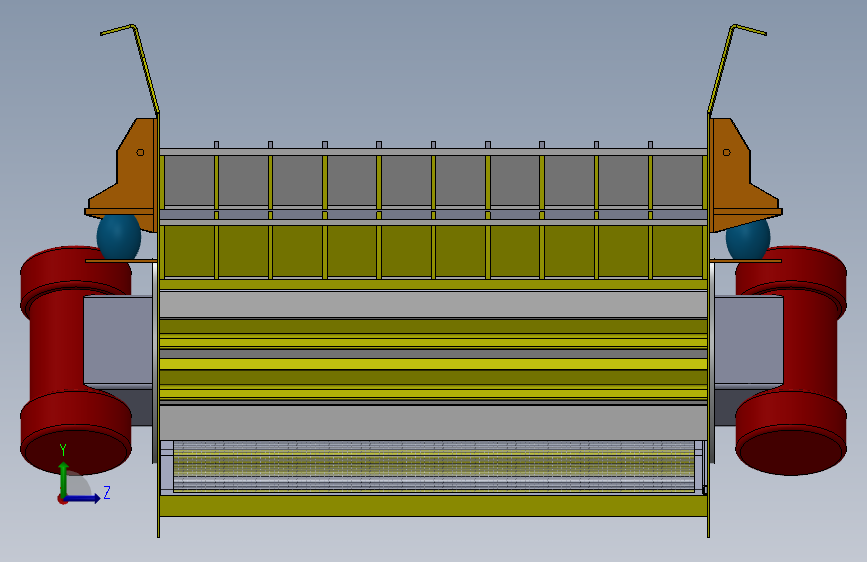Select the left gray box housing
Viewport: 867px width, 562px height.
tap(118, 340)
